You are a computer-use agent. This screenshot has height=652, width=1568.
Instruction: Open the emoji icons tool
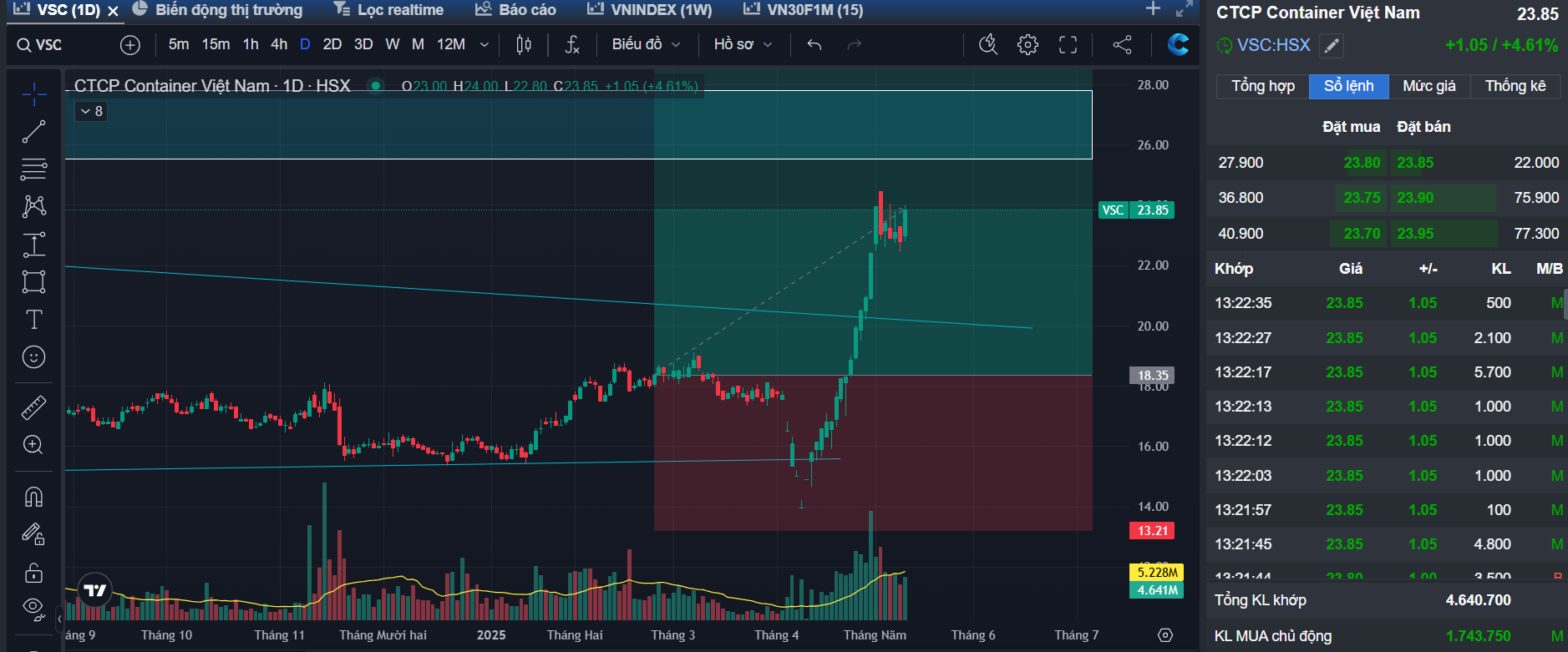34,357
